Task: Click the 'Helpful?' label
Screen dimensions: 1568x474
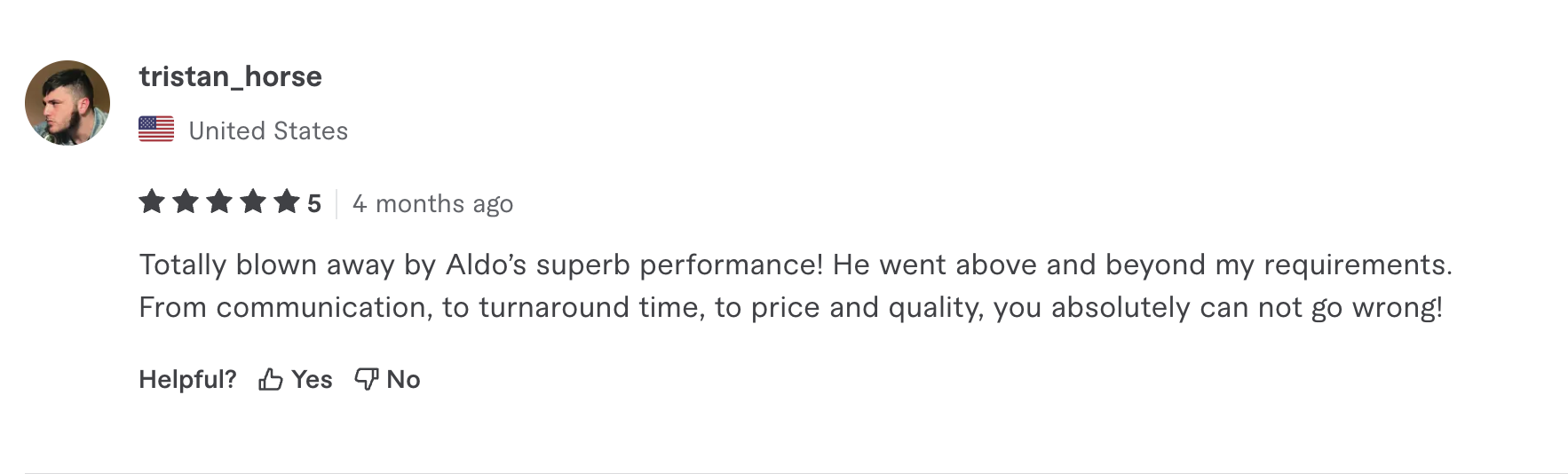Action: coord(187,380)
